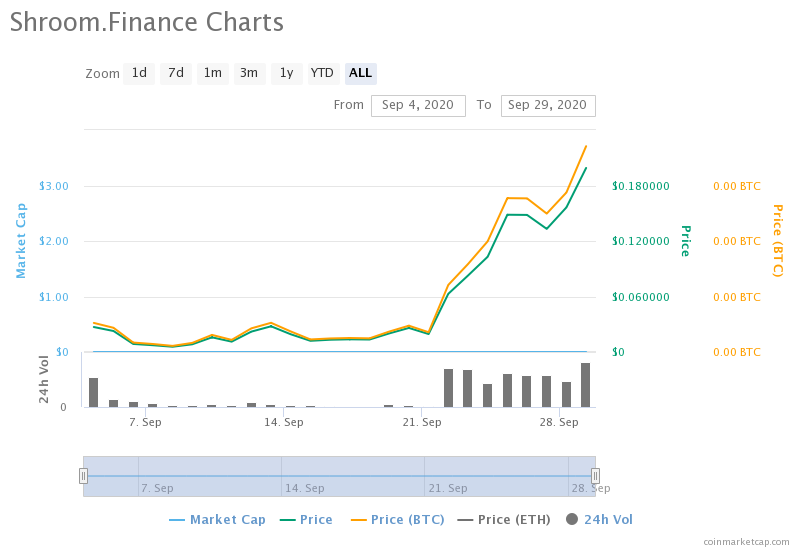
Task: Set zoom range to 1d
Action: (x=139, y=73)
